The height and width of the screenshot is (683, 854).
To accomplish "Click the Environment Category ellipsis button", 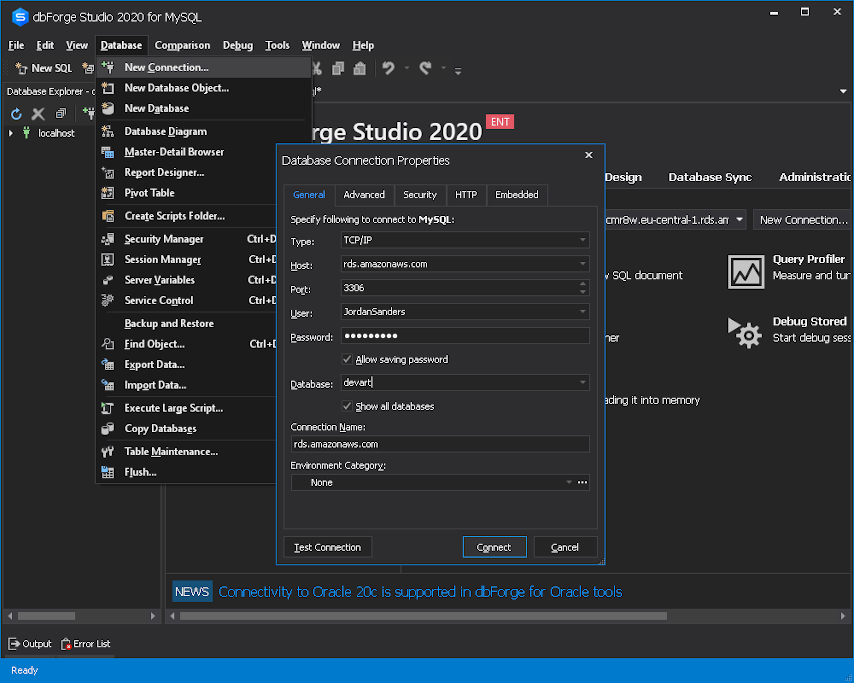I will click(582, 483).
